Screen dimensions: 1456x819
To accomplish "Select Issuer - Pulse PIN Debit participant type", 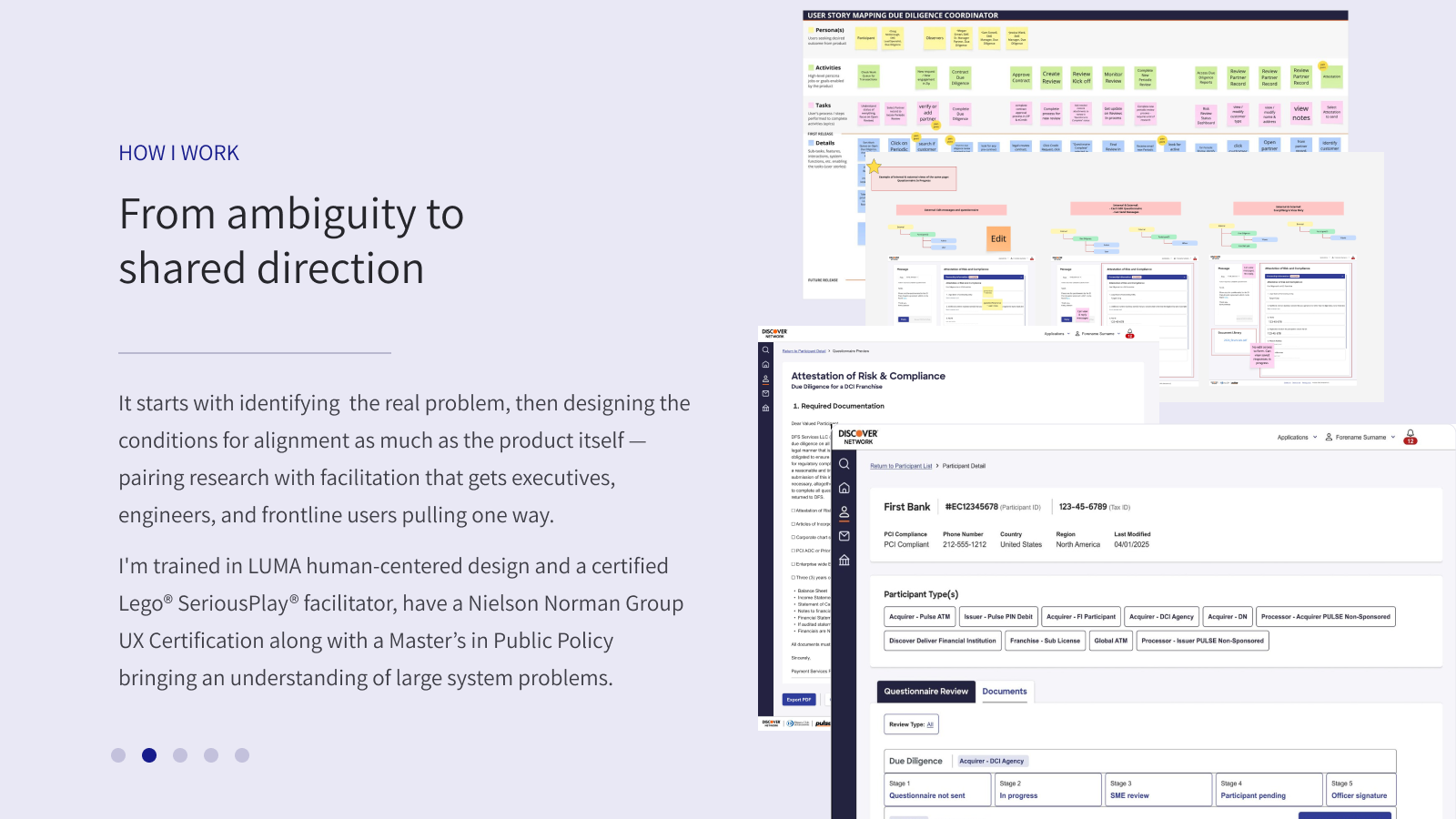I will tap(998, 617).
